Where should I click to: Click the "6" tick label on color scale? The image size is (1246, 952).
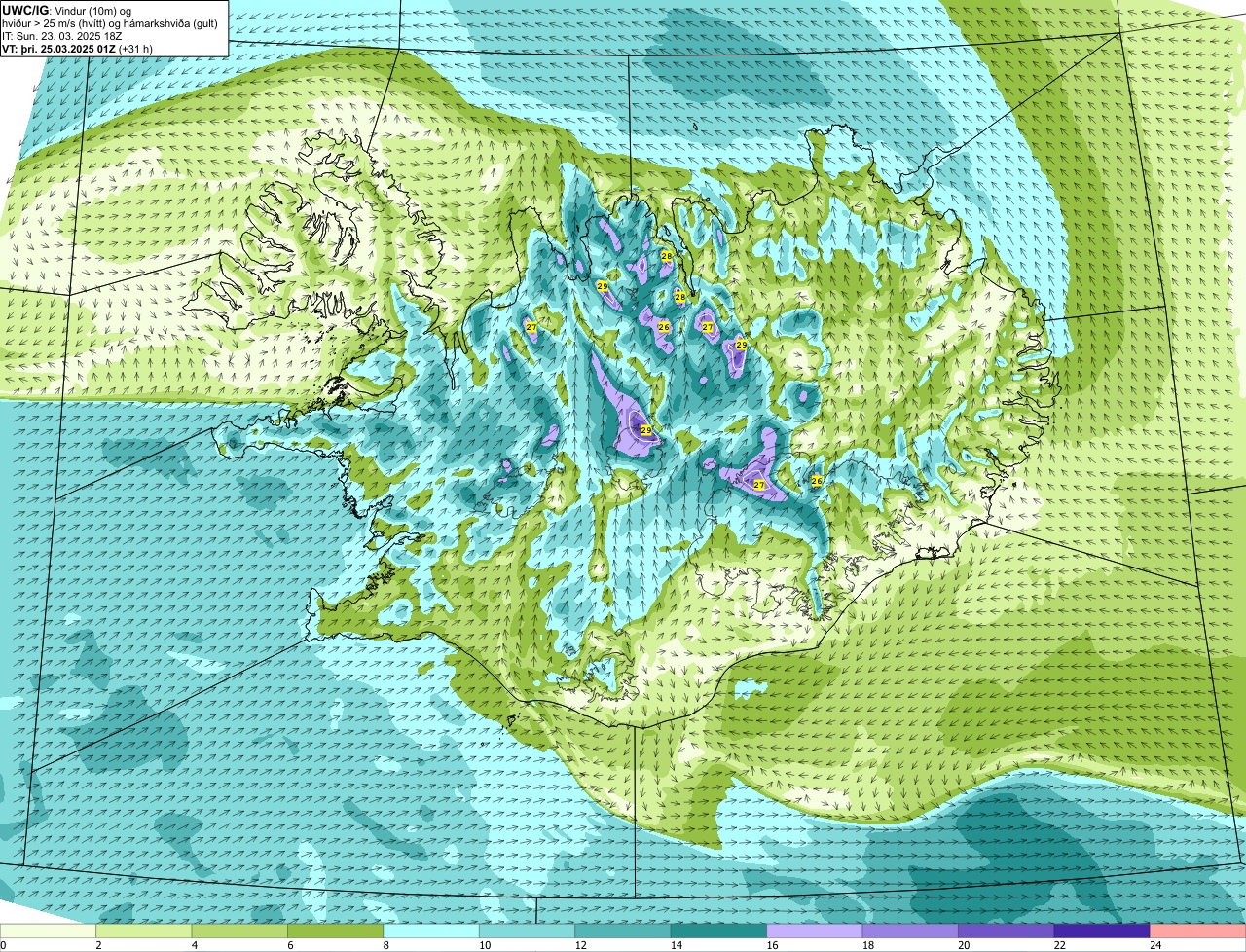click(x=289, y=945)
